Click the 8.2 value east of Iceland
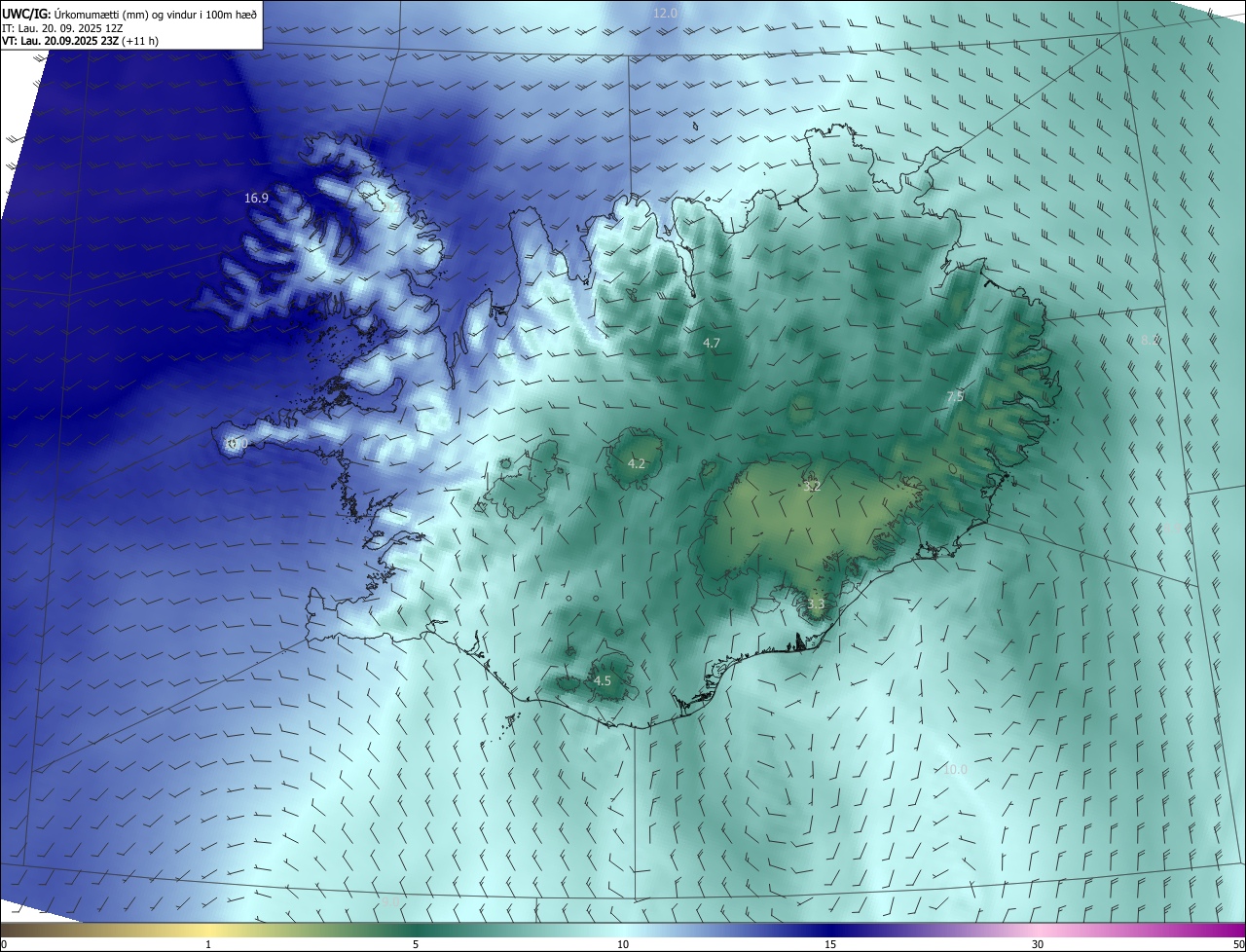Screen dimensions: 1246x952 pyautogui.click(x=1151, y=341)
